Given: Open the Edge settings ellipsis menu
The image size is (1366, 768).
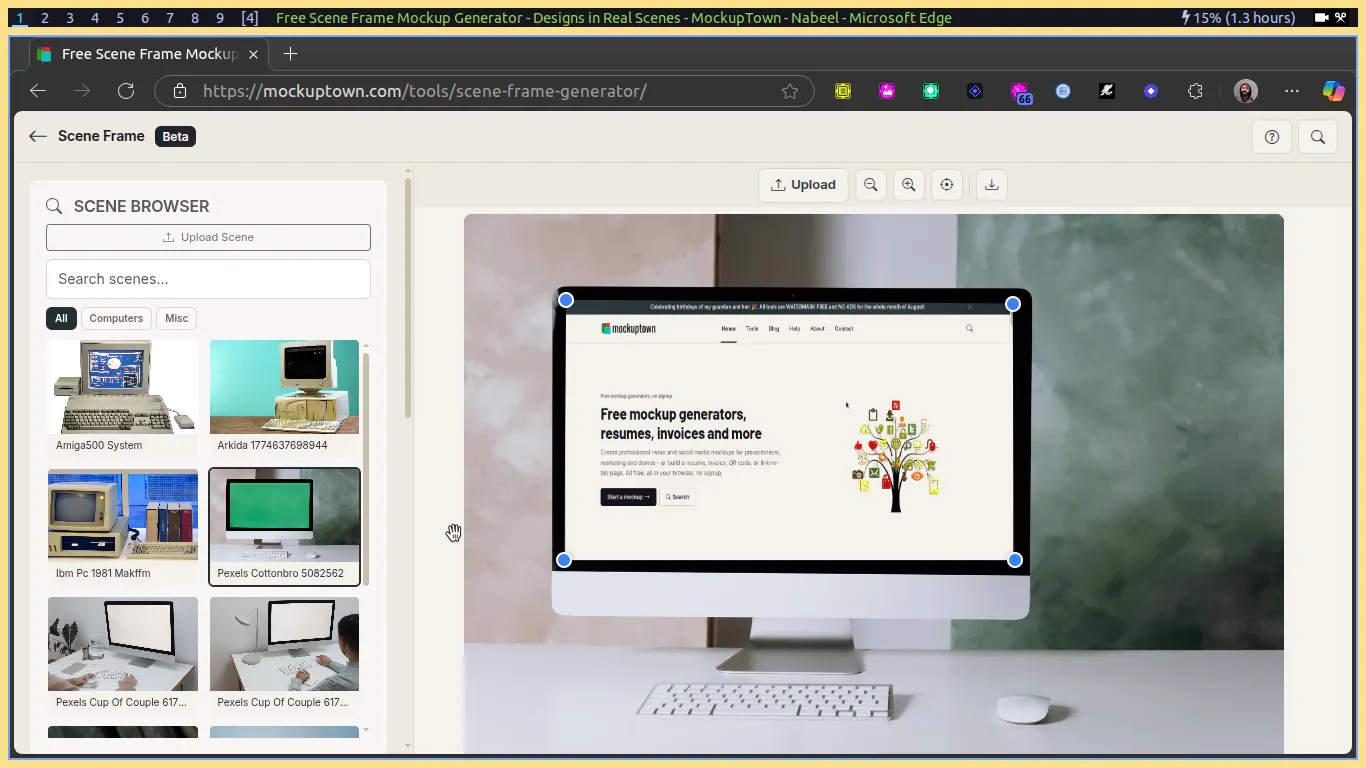Looking at the screenshot, I should coord(1292,91).
